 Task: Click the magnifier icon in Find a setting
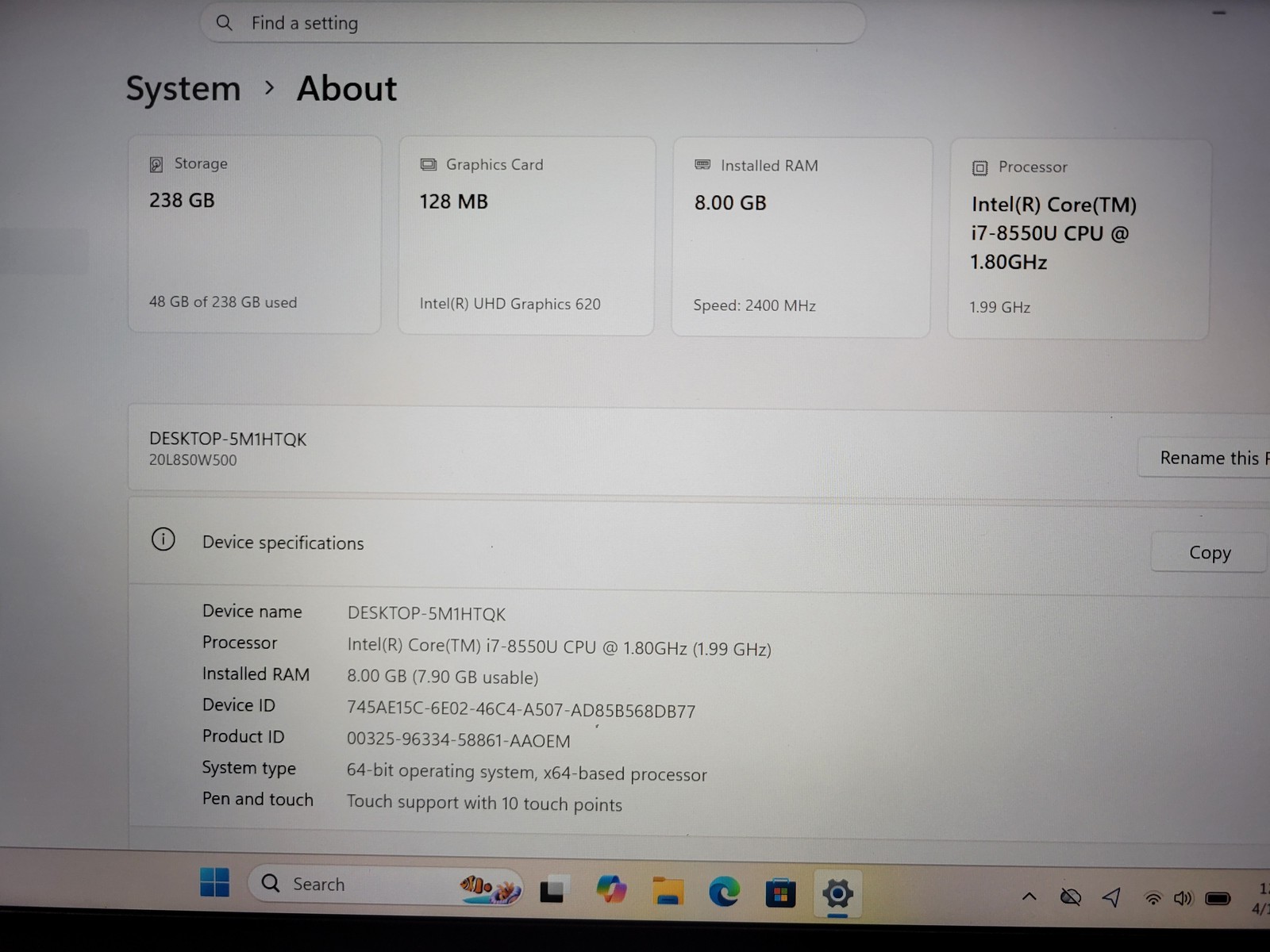(225, 23)
